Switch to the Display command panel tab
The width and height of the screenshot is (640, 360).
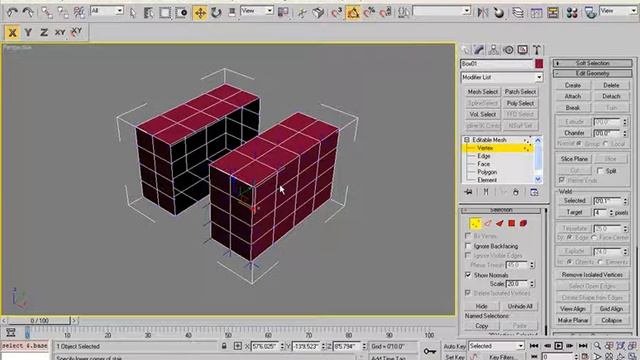point(522,50)
